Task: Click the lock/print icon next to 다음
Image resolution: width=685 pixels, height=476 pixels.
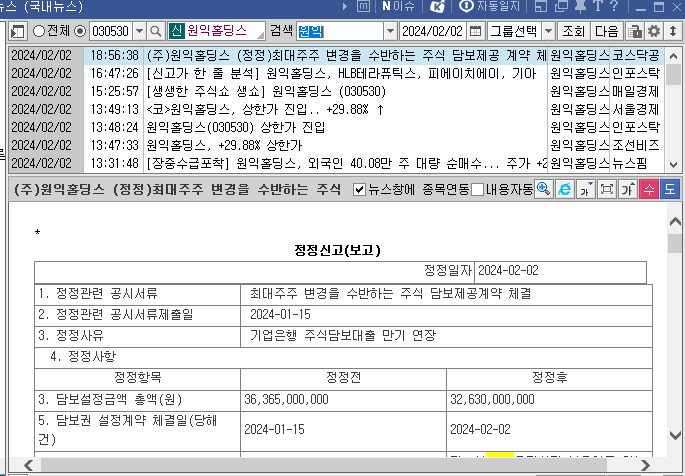Action: pos(635,31)
